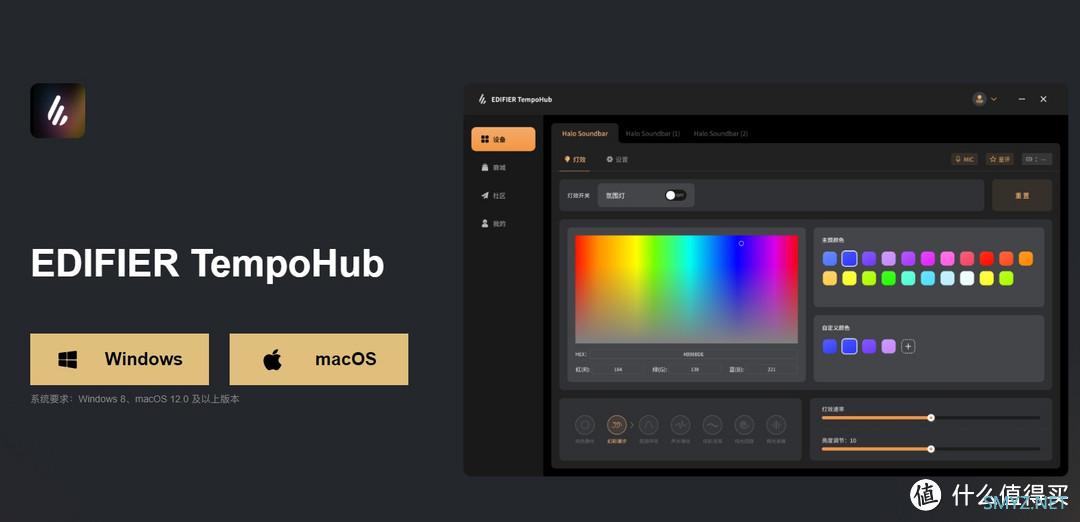Click the red (R) value field

click(618, 370)
